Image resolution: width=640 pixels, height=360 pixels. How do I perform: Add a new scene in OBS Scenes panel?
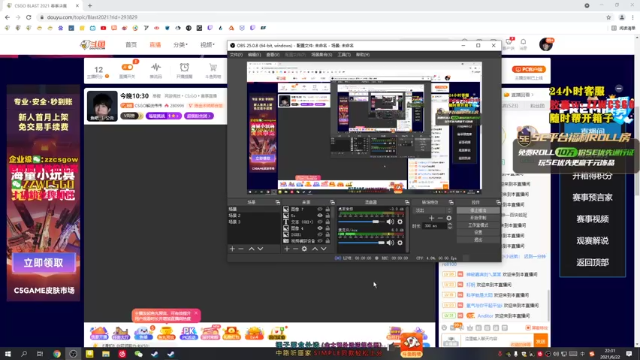pos(232,249)
